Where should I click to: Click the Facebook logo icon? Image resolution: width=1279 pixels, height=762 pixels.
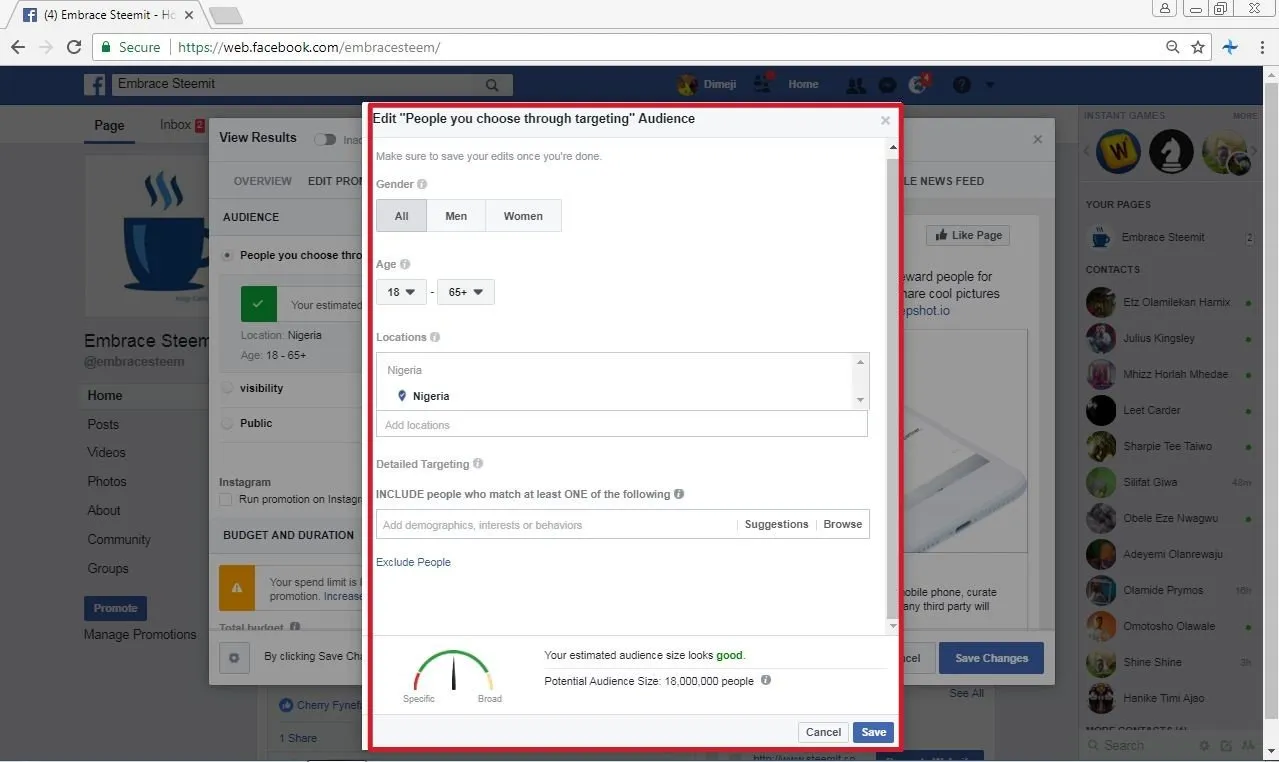pos(96,85)
